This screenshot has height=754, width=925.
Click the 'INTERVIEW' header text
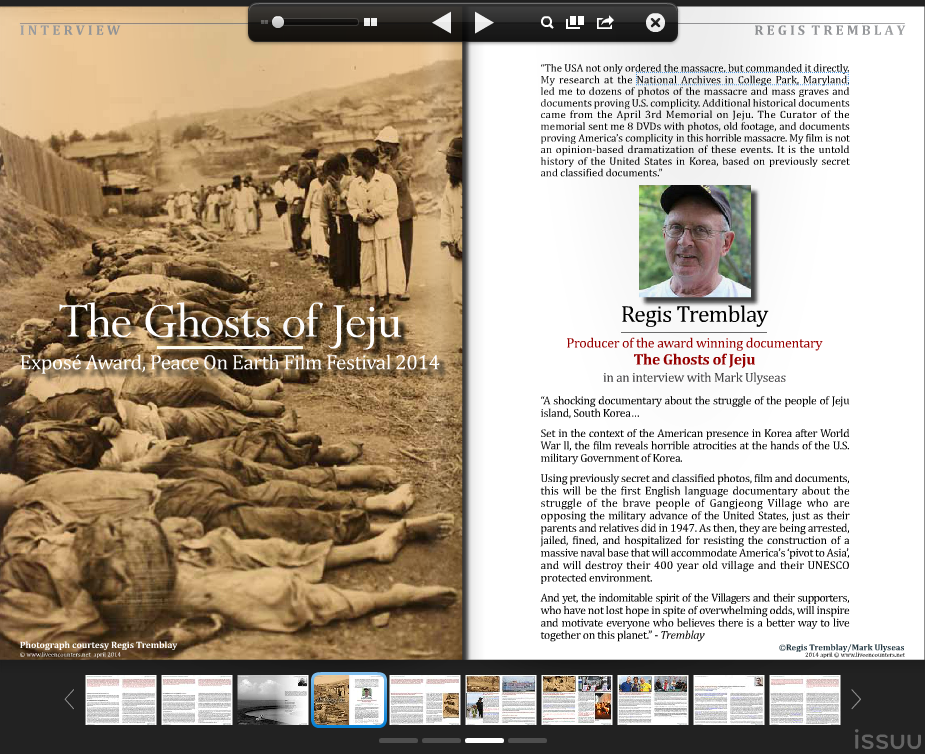tap(70, 30)
